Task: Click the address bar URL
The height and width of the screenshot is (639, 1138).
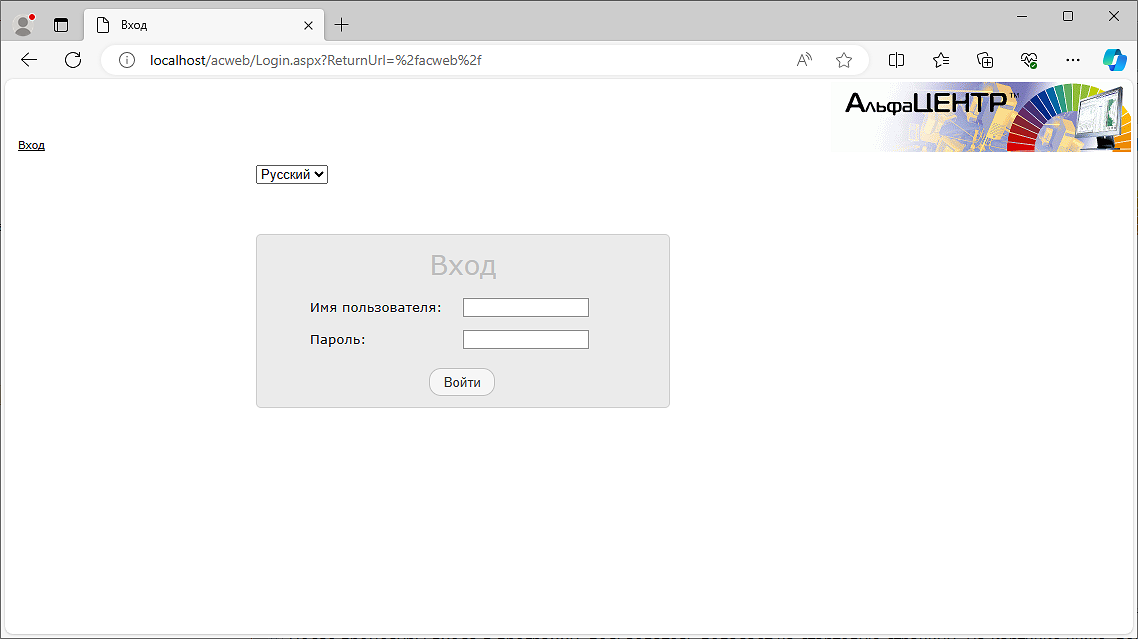Action: pos(316,60)
